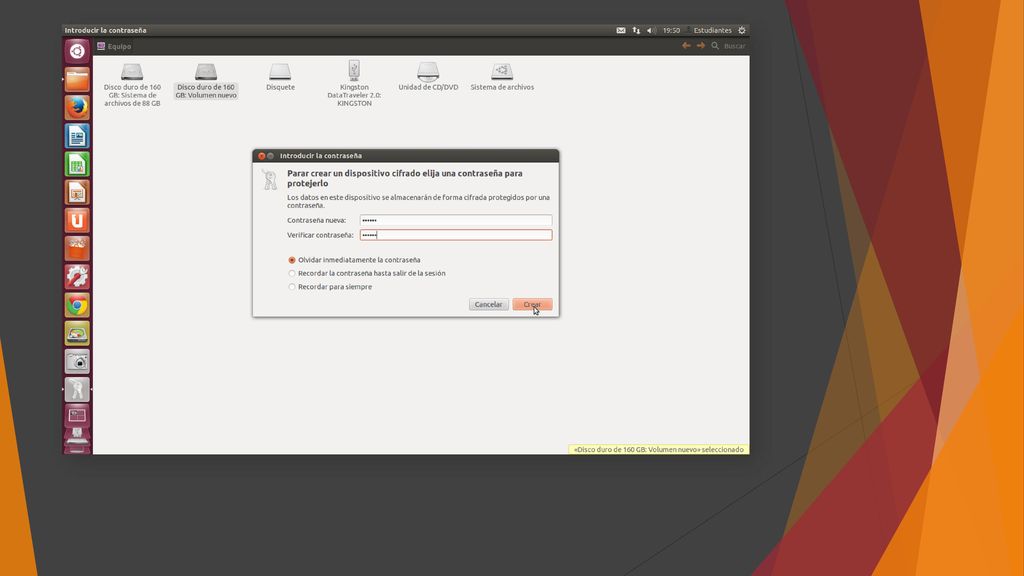
Task: Open the Estudiantes user menu
Action: [712, 30]
